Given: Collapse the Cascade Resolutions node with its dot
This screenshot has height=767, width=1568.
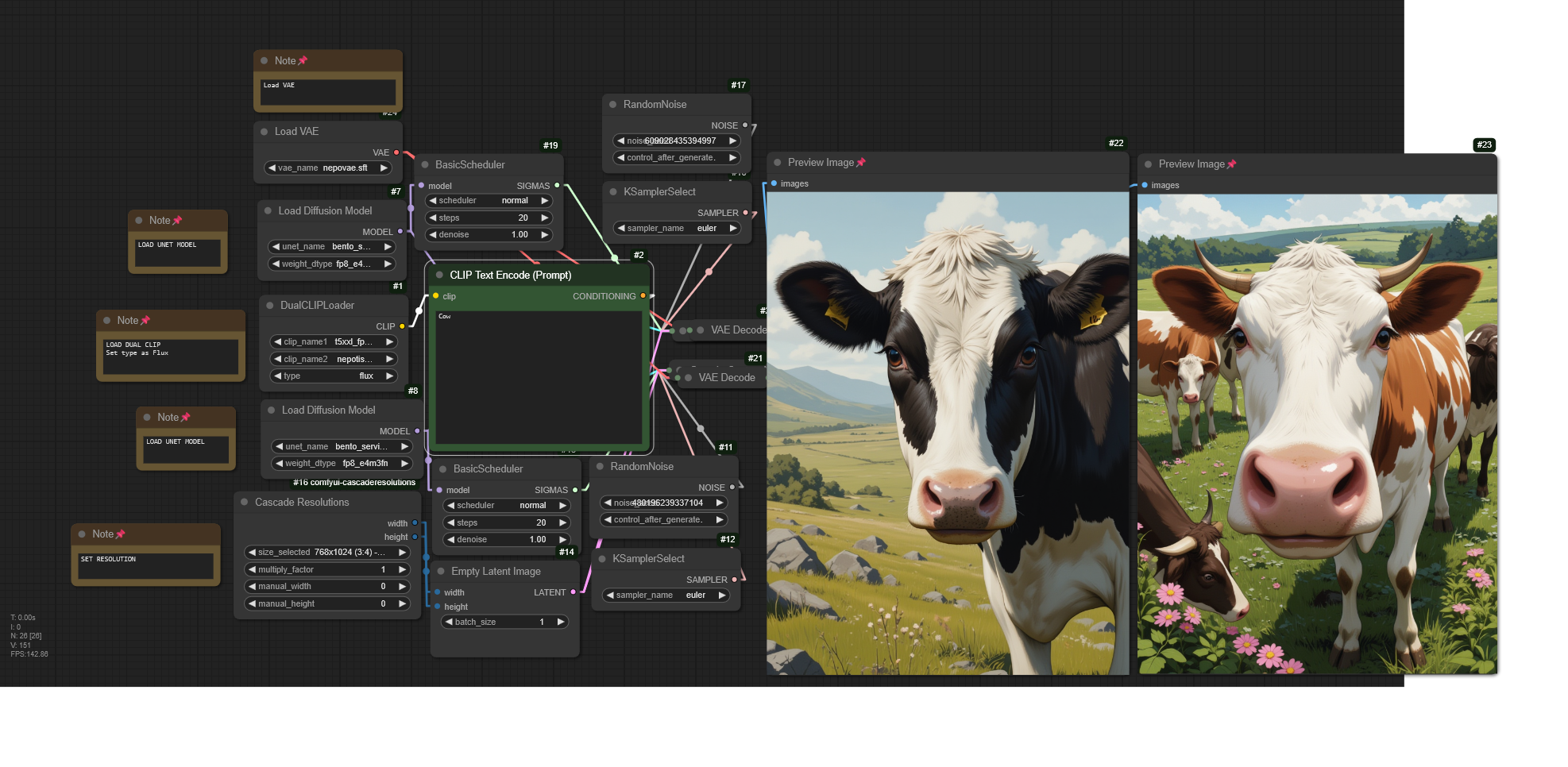Looking at the screenshot, I should 245,503.
